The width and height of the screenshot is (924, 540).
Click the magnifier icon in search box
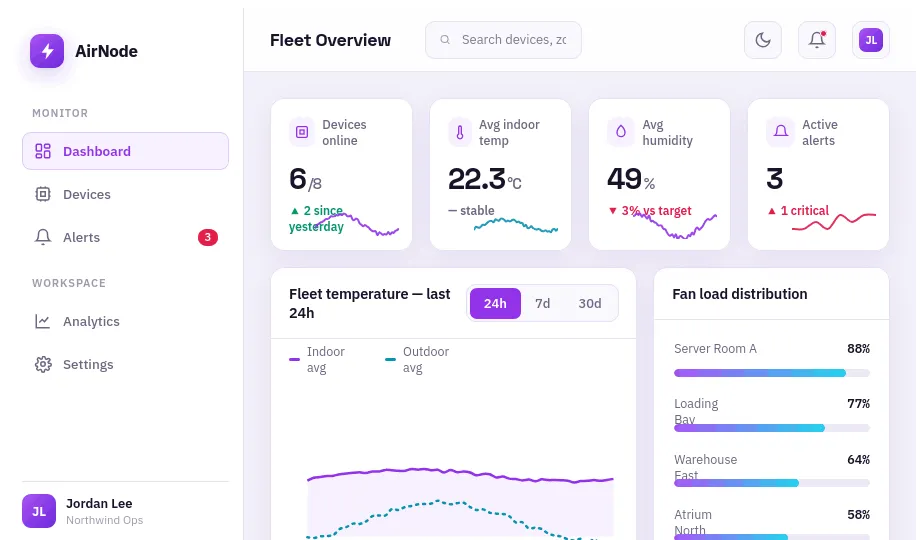[x=446, y=39]
